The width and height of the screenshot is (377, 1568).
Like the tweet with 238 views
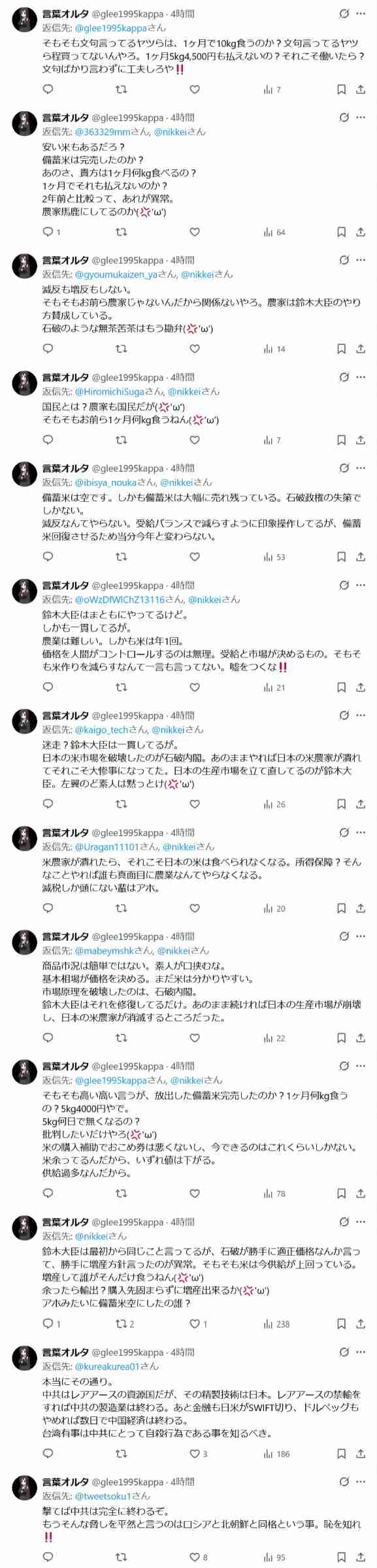click(x=194, y=1324)
